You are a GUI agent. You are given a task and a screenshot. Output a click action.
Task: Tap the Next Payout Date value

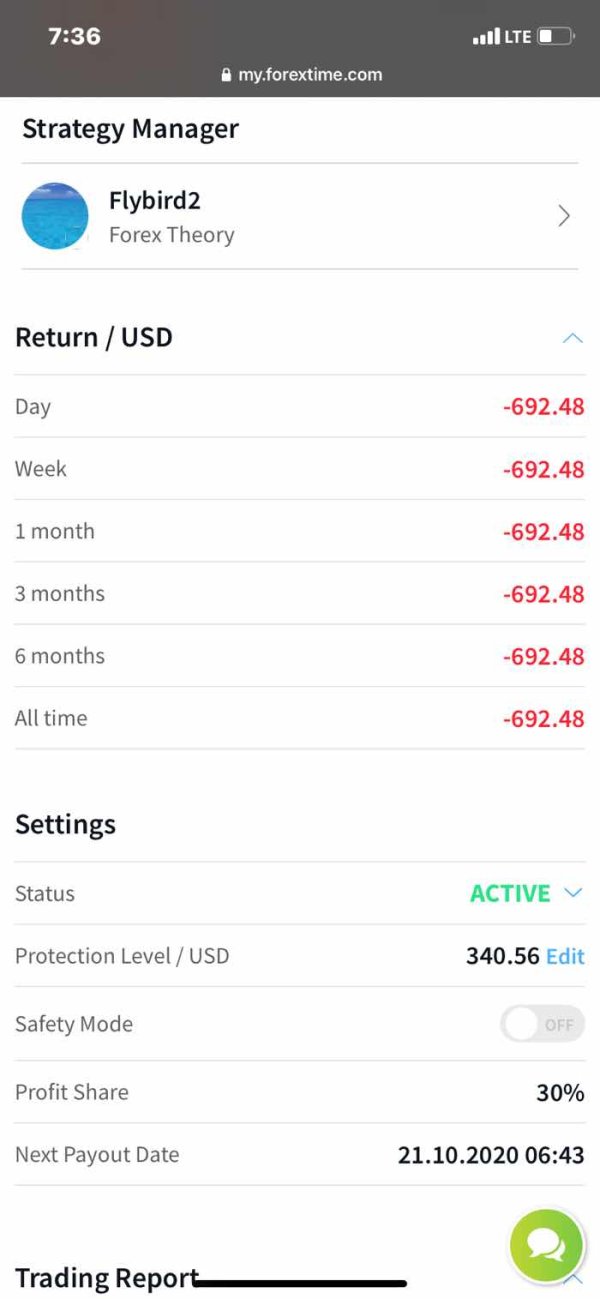pyautogui.click(x=491, y=1155)
